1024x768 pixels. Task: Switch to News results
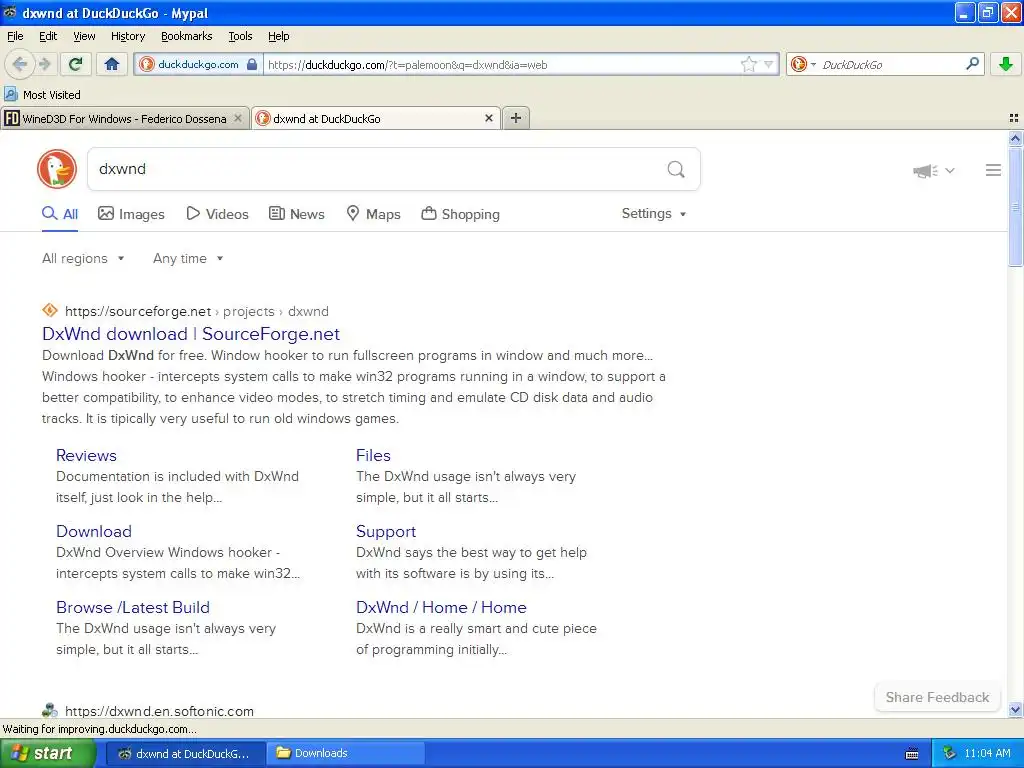tap(296, 214)
